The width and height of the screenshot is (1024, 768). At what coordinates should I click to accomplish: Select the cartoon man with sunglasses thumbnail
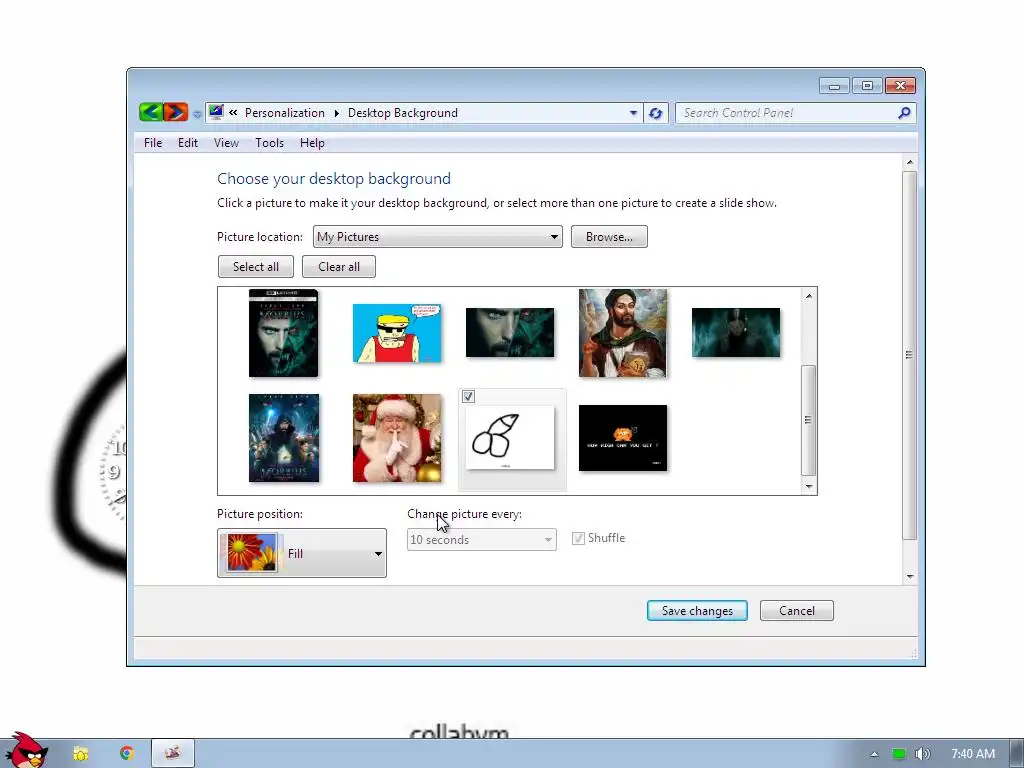pos(397,333)
